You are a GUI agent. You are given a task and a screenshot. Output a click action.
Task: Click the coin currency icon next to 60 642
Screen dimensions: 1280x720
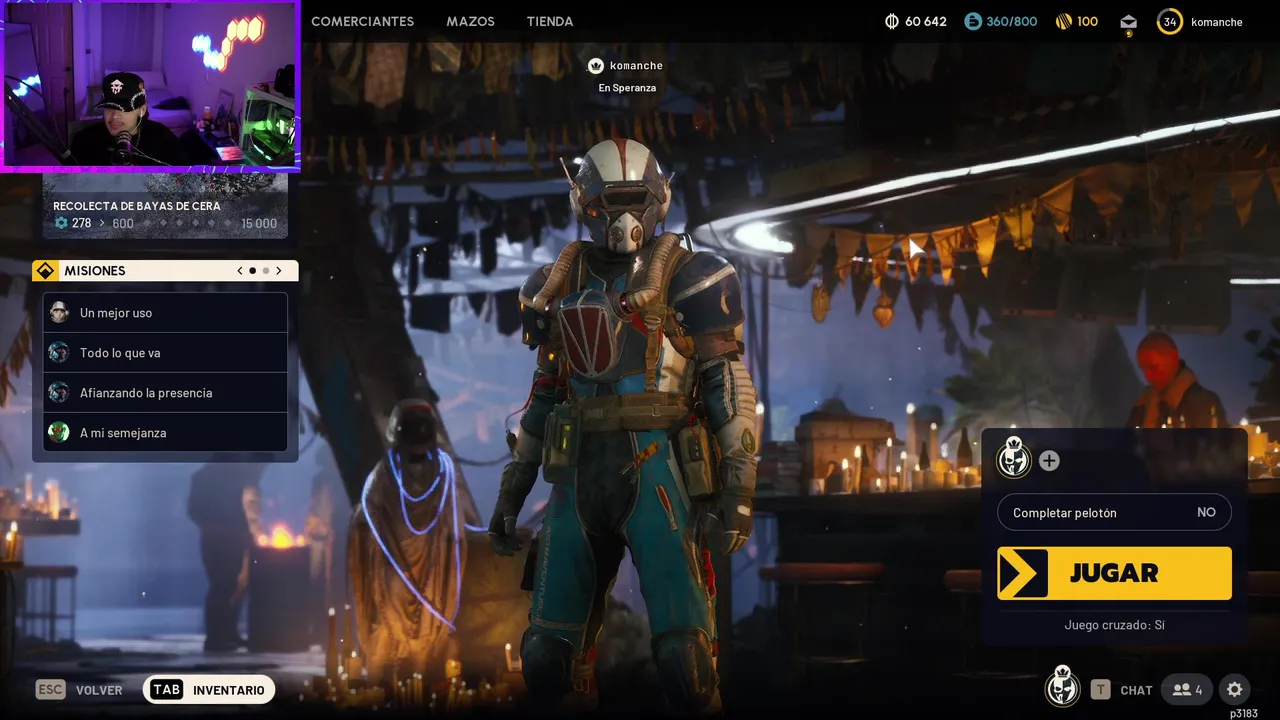click(892, 21)
